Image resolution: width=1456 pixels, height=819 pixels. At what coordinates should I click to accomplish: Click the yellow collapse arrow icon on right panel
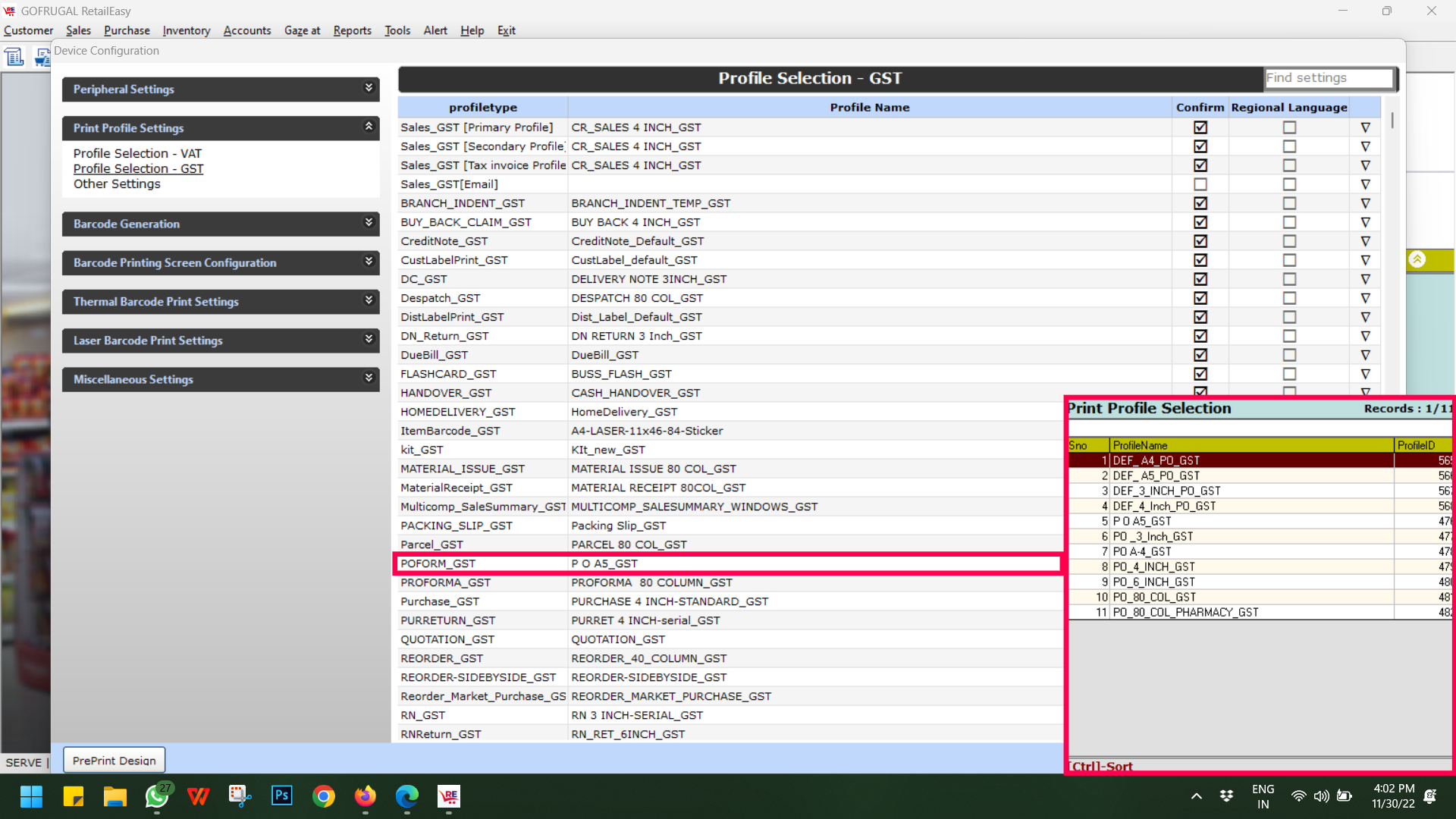coord(1417,260)
